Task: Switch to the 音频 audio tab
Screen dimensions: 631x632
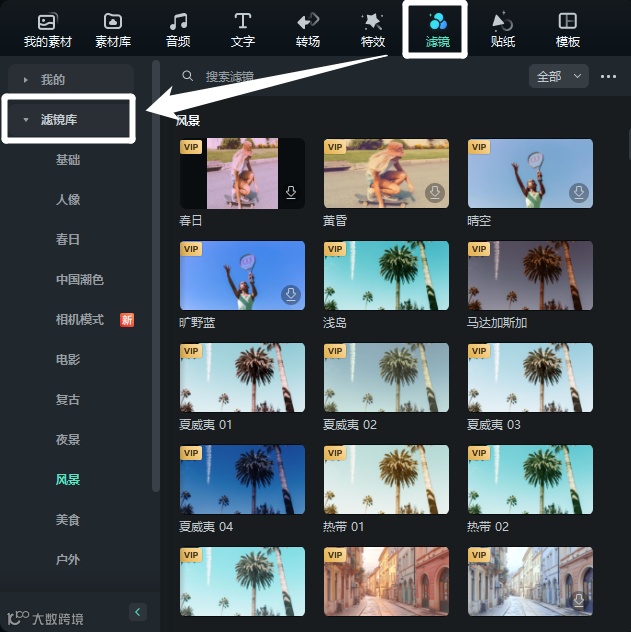Action: (x=178, y=31)
